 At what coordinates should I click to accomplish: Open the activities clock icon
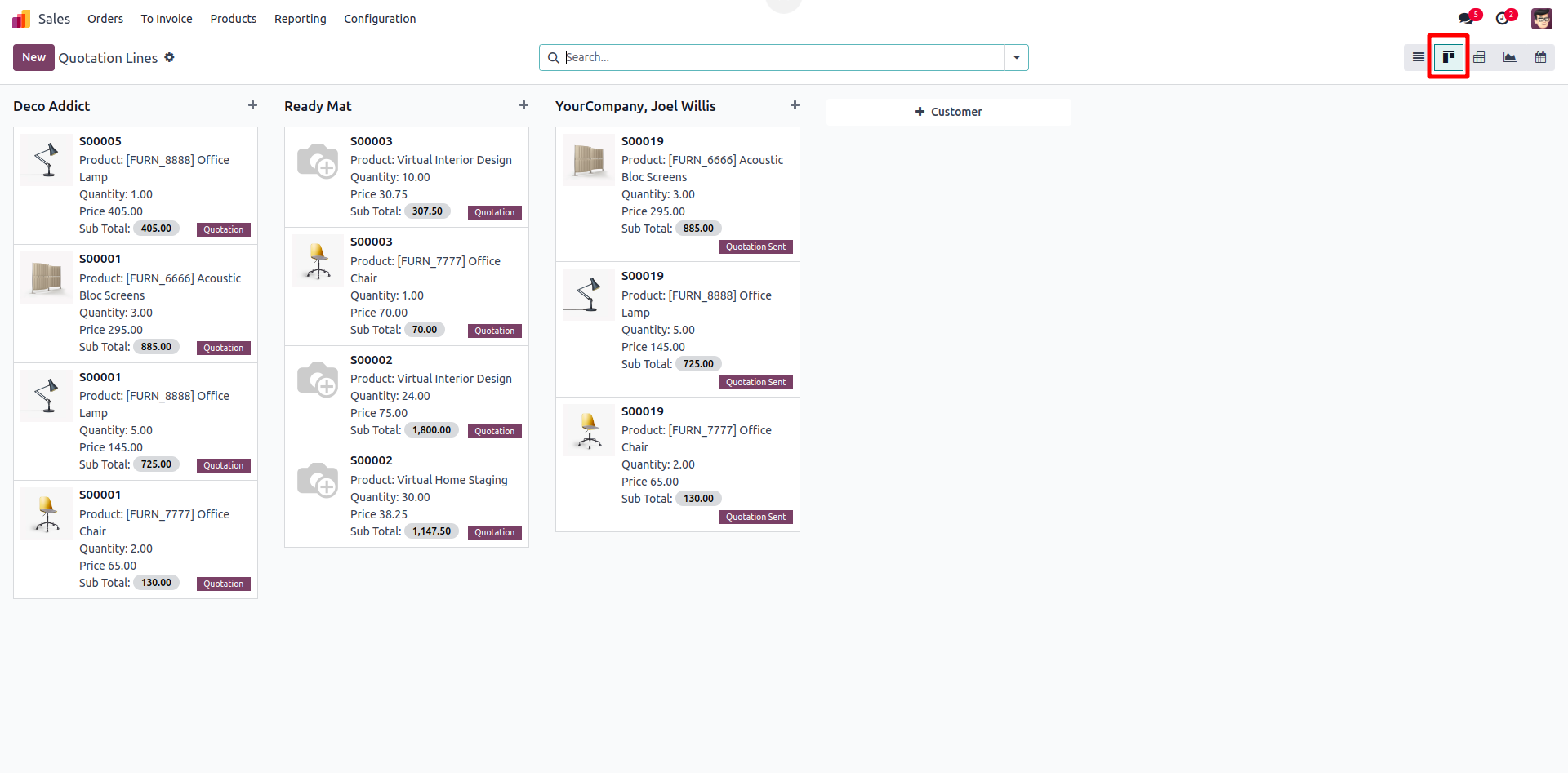[1503, 19]
